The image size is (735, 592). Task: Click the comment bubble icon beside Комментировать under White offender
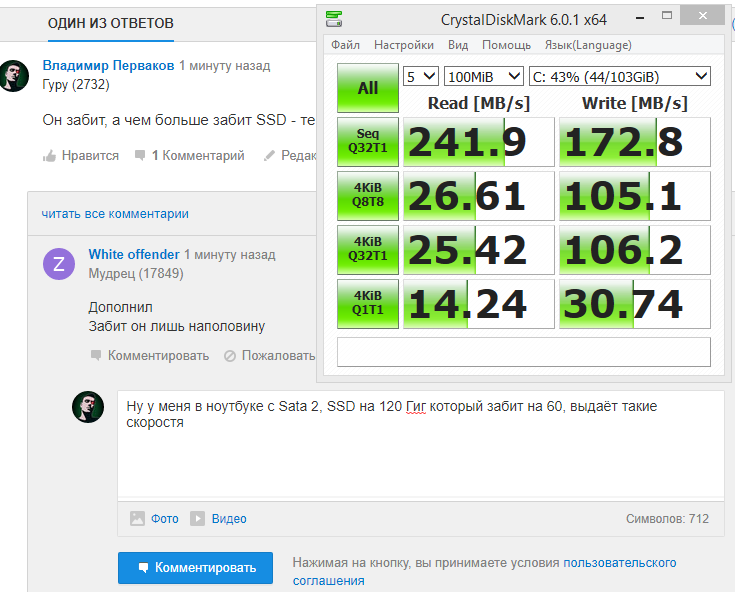coord(96,355)
